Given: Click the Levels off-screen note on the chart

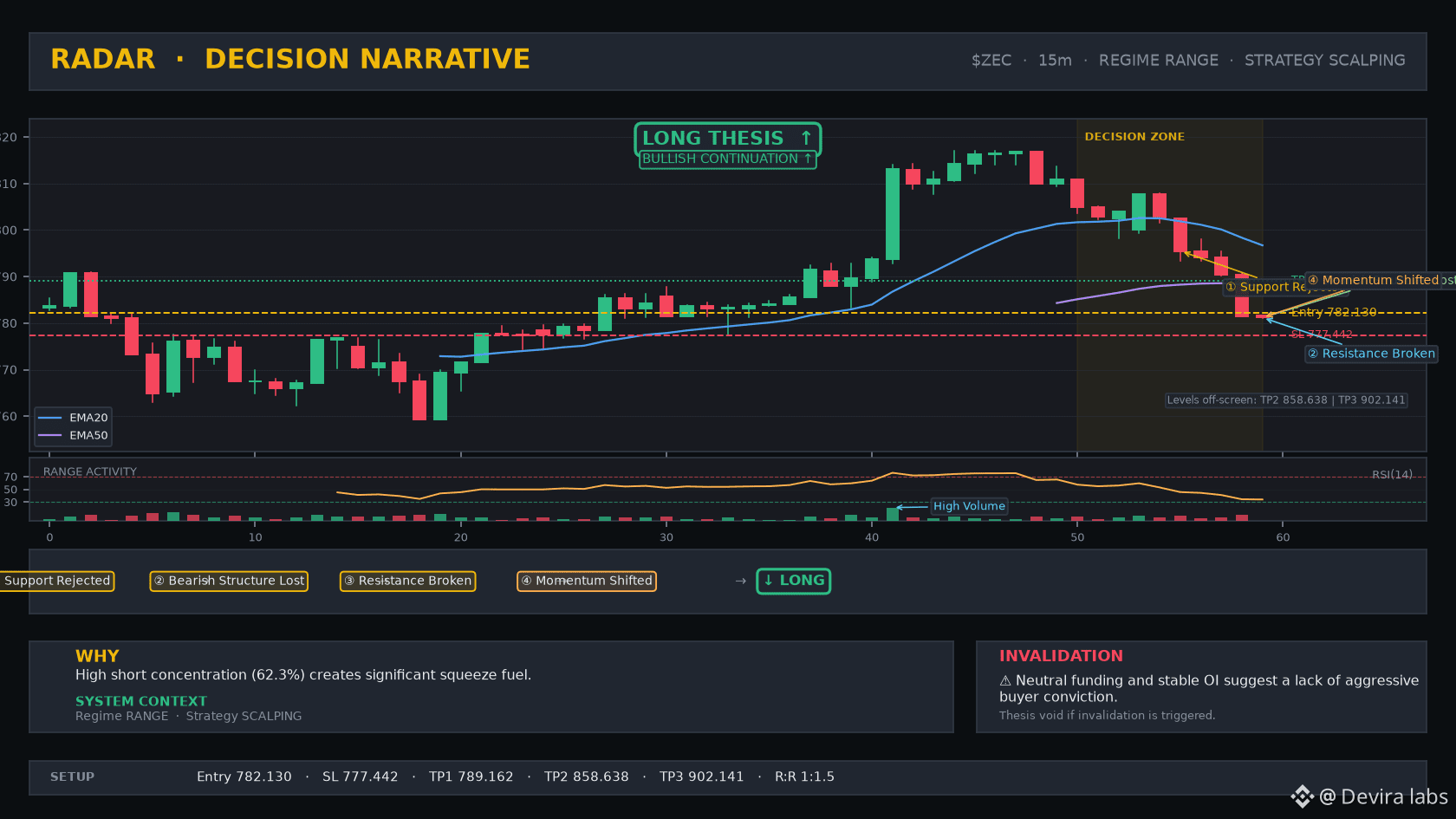Looking at the screenshot, I should click(1286, 400).
